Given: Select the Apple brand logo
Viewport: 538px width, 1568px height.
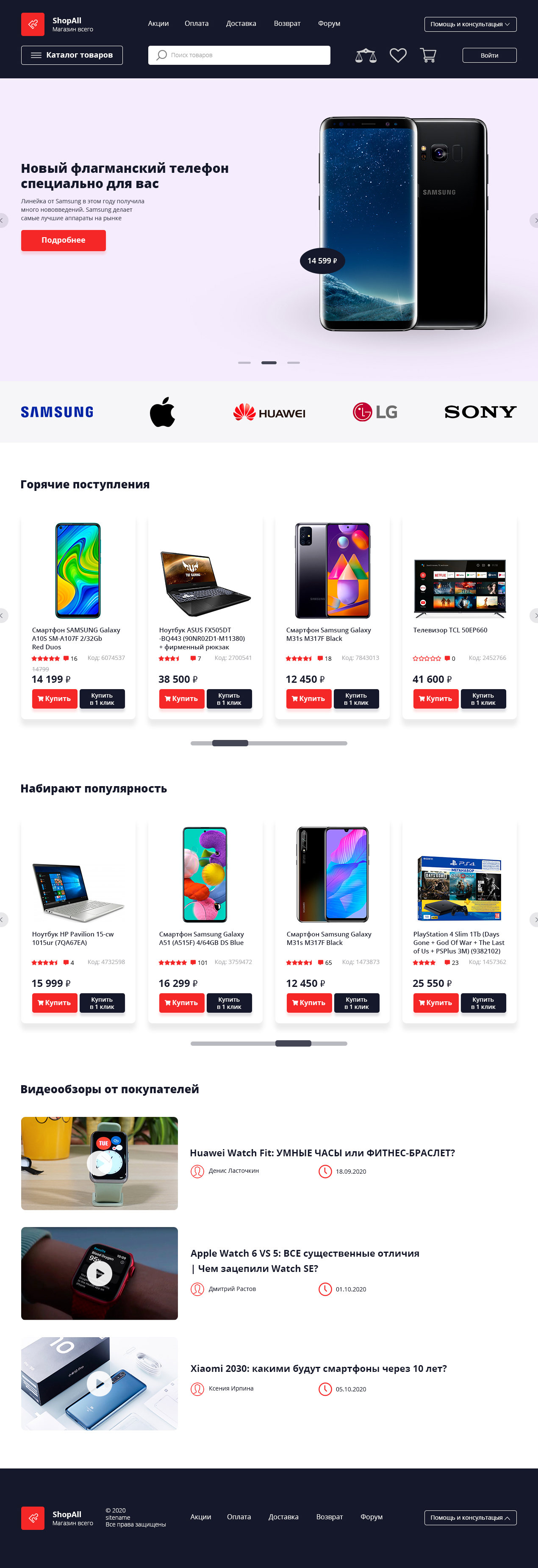Looking at the screenshot, I should pos(163,411).
